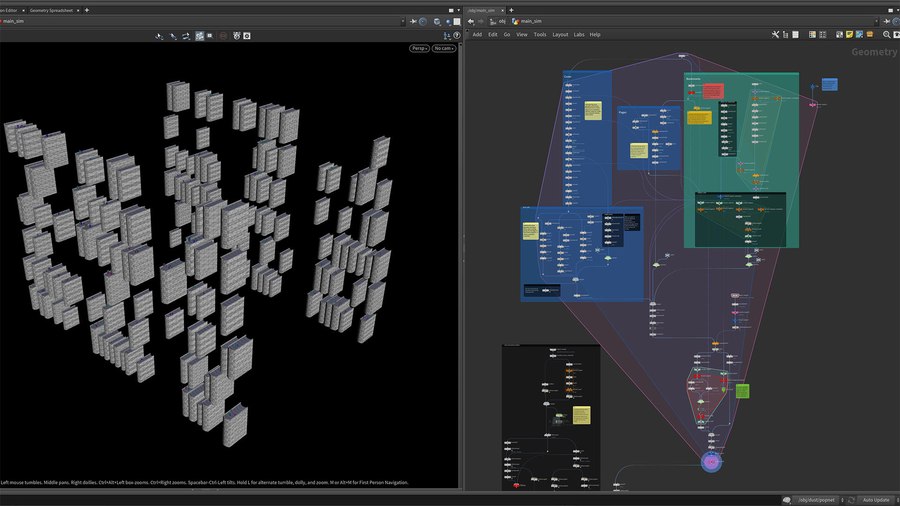Click the /obj/dust/popnet path field
This screenshot has height=506, width=900.
coord(817,499)
